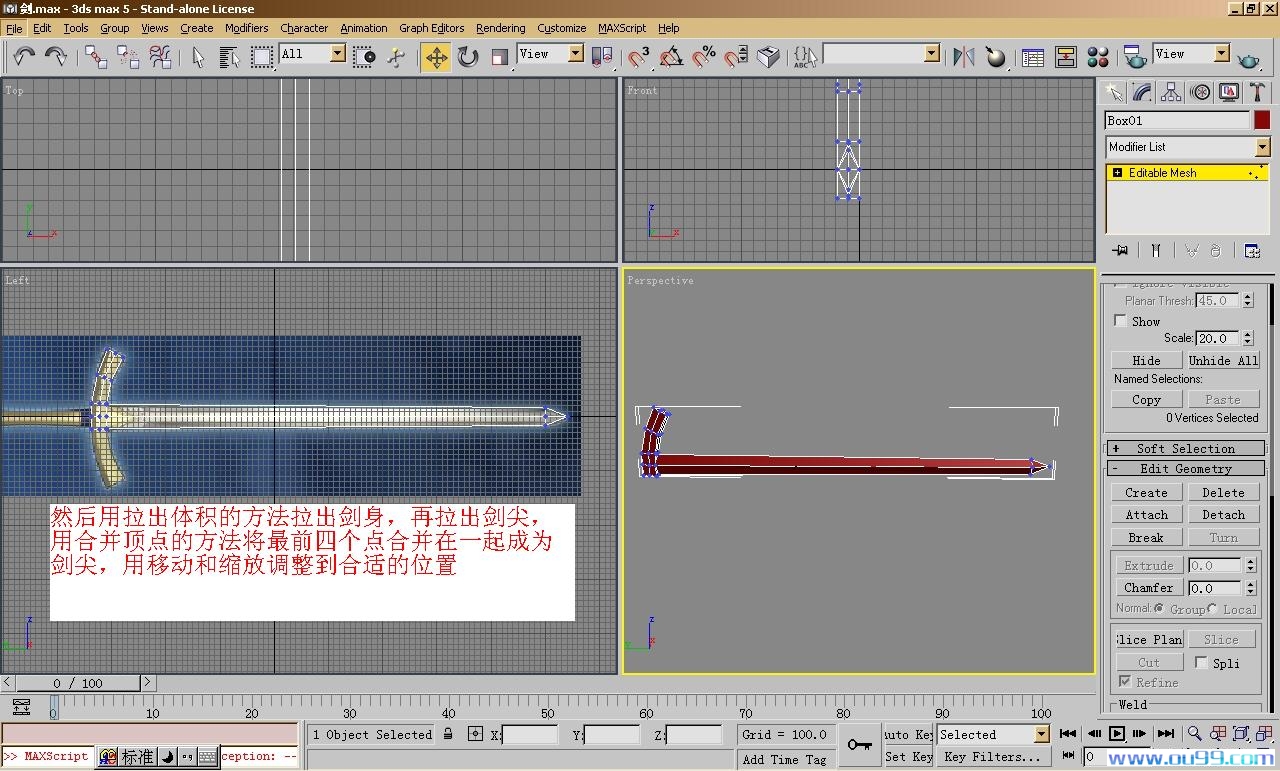The width and height of the screenshot is (1280, 771).
Task: Click the Align tool icon
Action: click(x=995, y=57)
